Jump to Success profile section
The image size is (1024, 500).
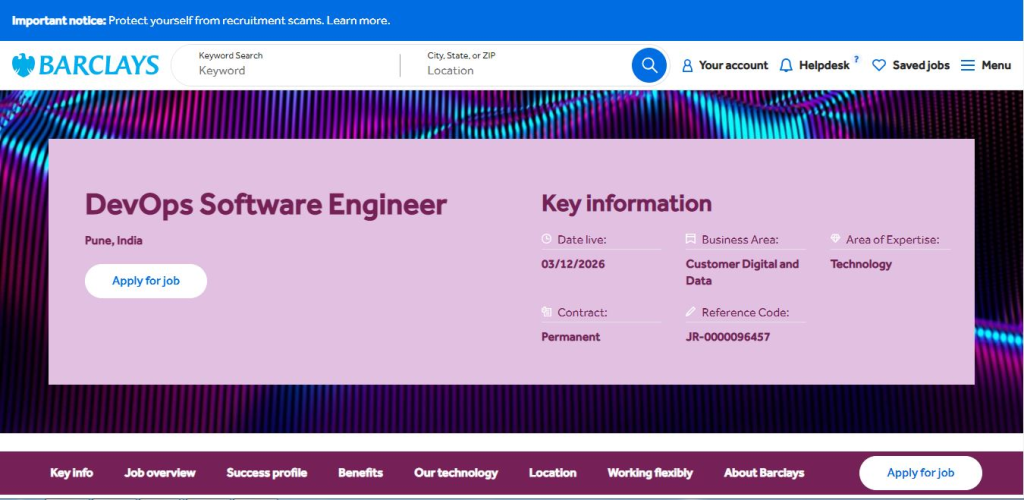[x=266, y=473]
